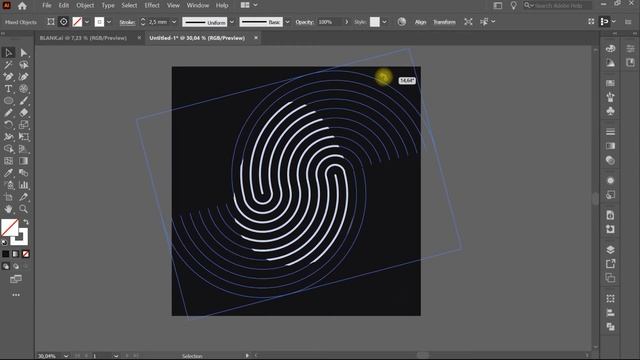Select the Curvature tool
Image resolution: width=640 pixels, height=360 pixels.
(x=24, y=77)
